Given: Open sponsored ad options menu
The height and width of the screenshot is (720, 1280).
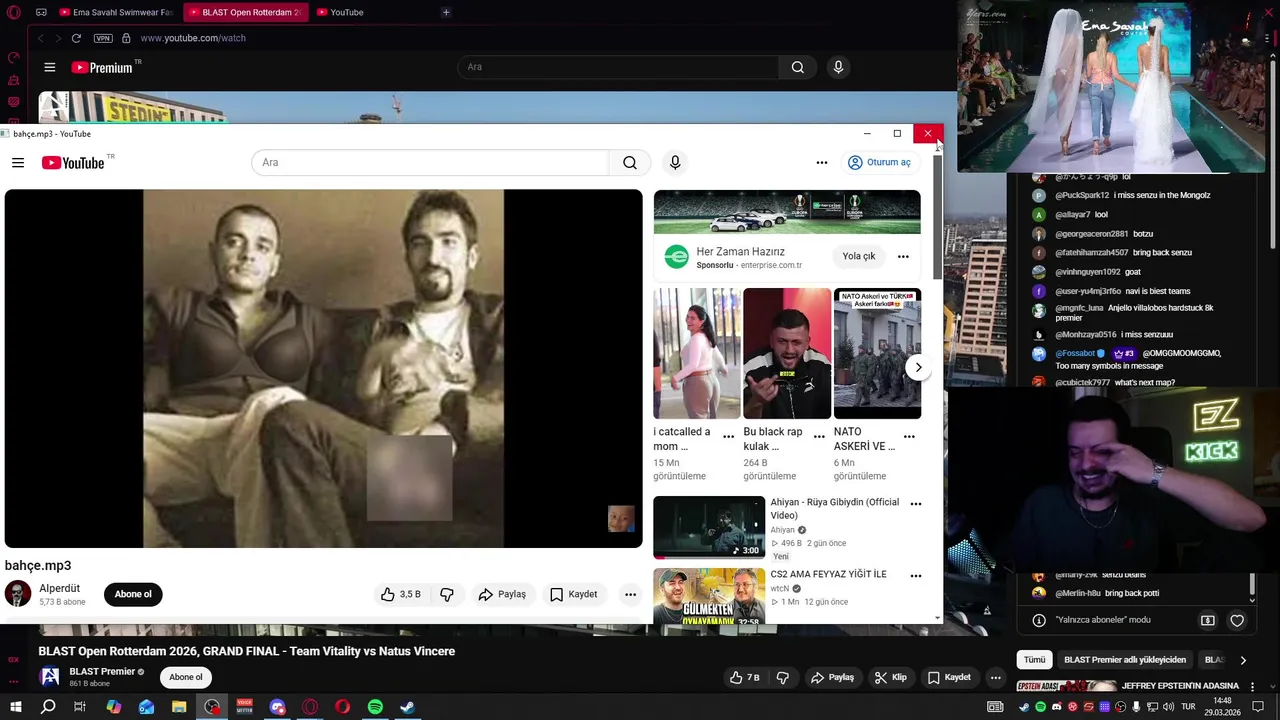Looking at the screenshot, I should click(903, 256).
